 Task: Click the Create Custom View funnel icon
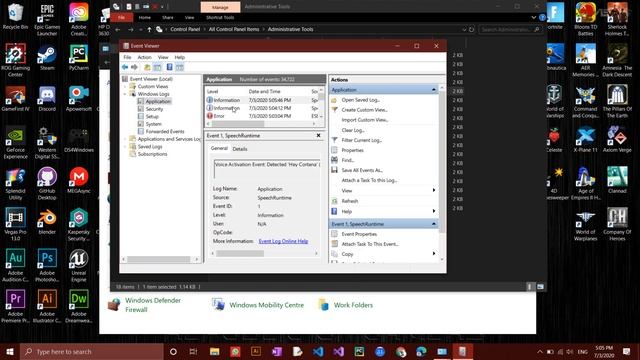(x=334, y=110)
